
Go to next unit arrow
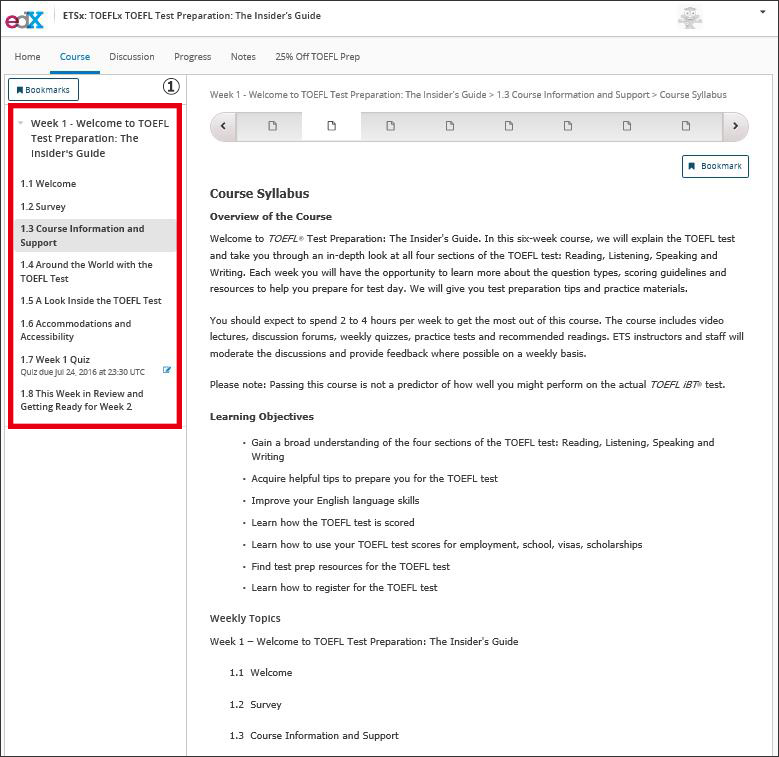(x=735, y=126)
